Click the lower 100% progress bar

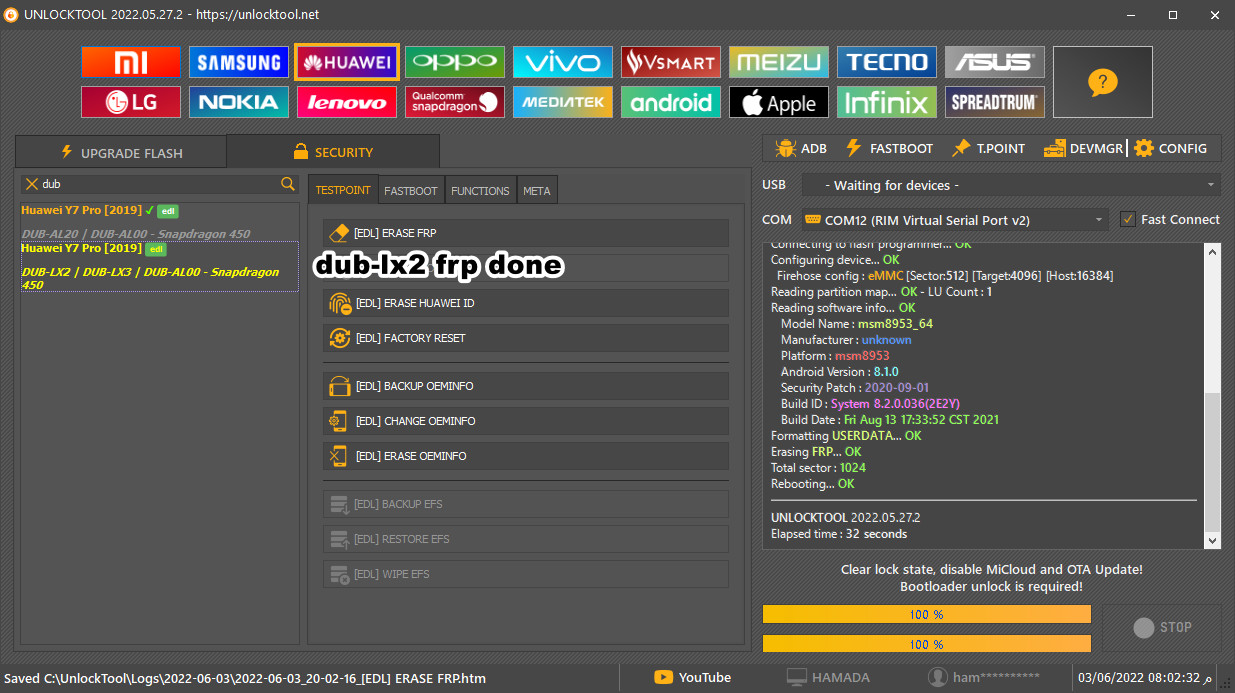coord(926,644)
